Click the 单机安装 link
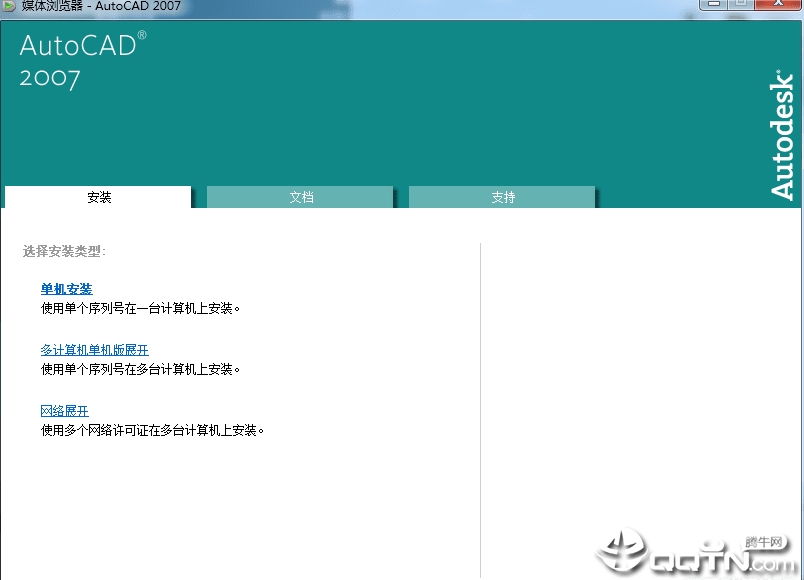 pyautogui.click(x=67, y=289)
